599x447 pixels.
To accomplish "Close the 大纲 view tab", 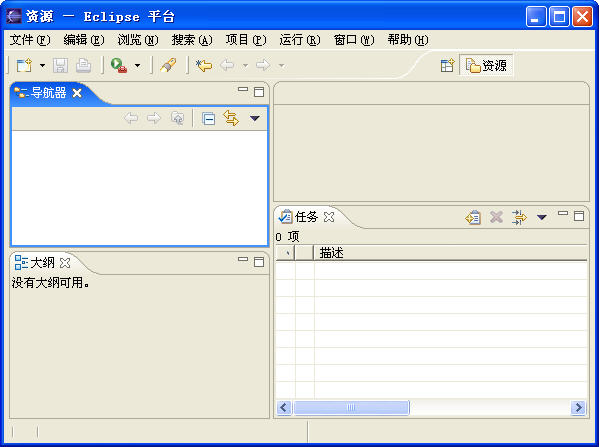I will click(x=65, y=263).
